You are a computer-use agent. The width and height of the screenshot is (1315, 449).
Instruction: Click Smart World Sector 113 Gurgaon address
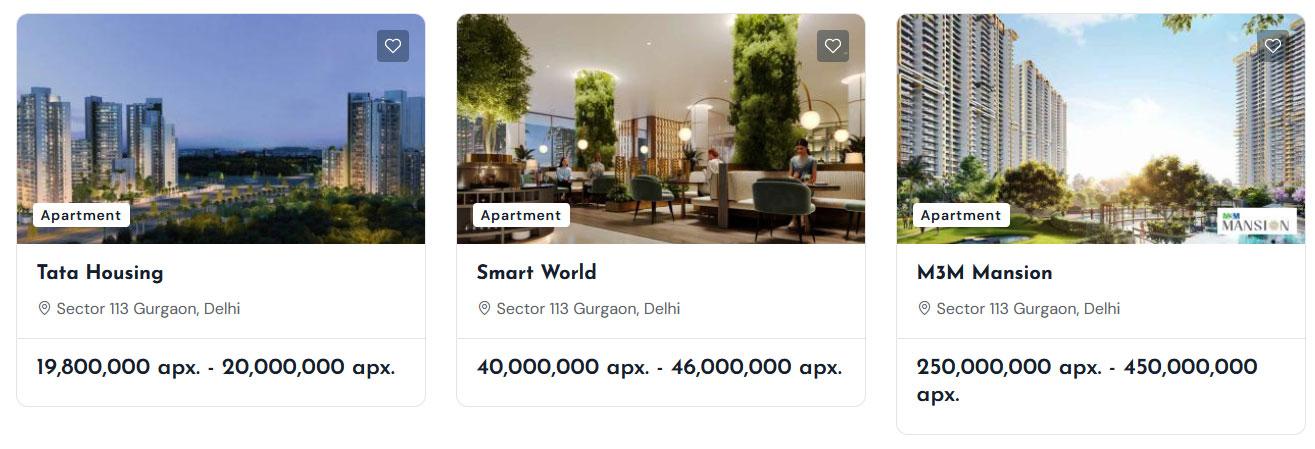point(588,308)
